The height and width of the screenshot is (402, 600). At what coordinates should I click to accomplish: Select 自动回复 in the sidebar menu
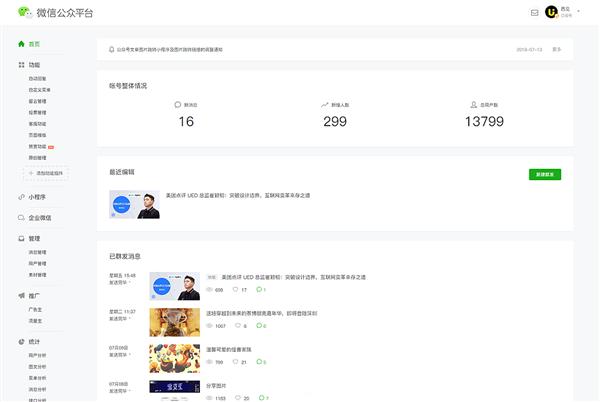pos(37,78)
